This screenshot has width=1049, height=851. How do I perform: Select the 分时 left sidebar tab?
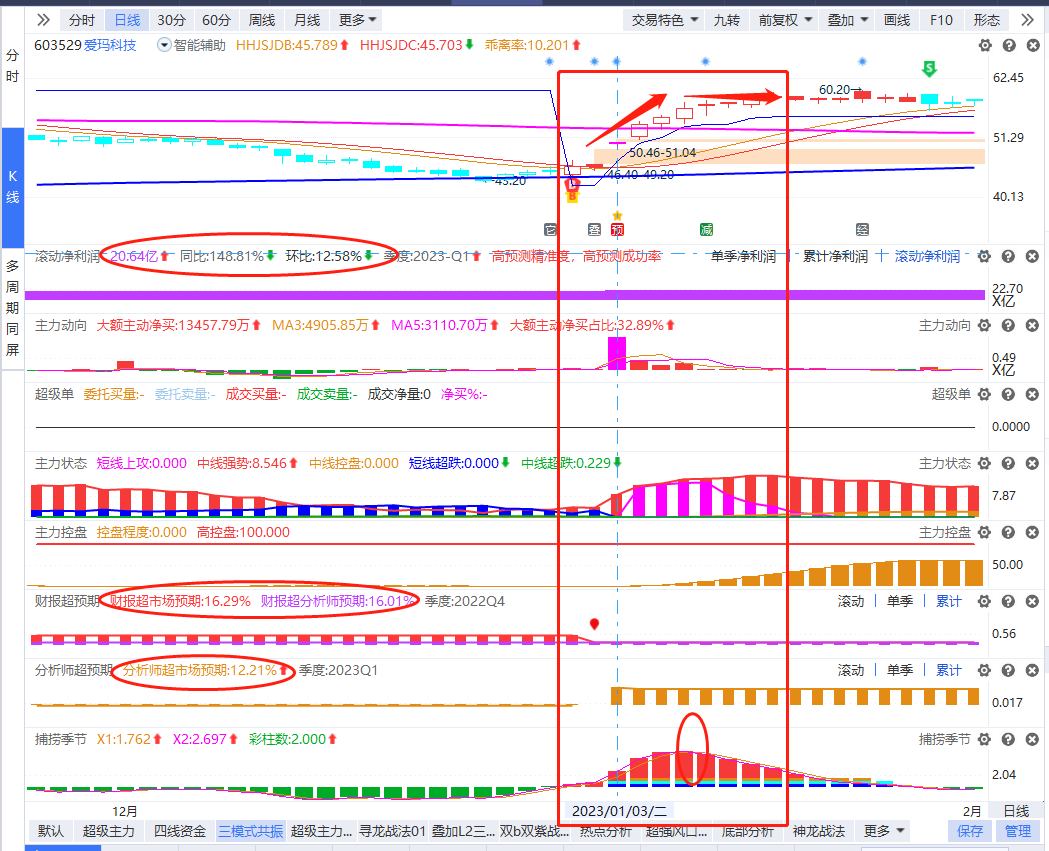[12, 66]
